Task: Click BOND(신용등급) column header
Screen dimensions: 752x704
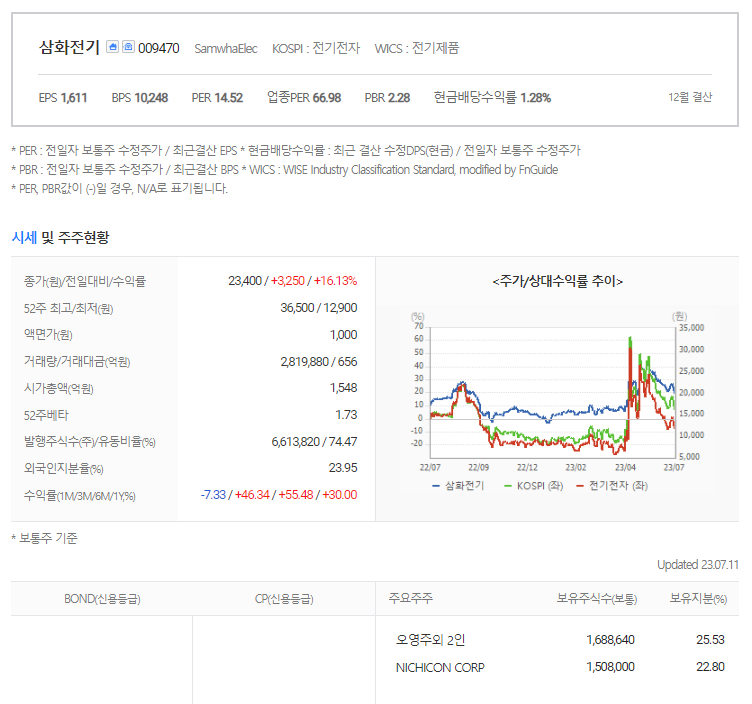Action: (102, 598)
